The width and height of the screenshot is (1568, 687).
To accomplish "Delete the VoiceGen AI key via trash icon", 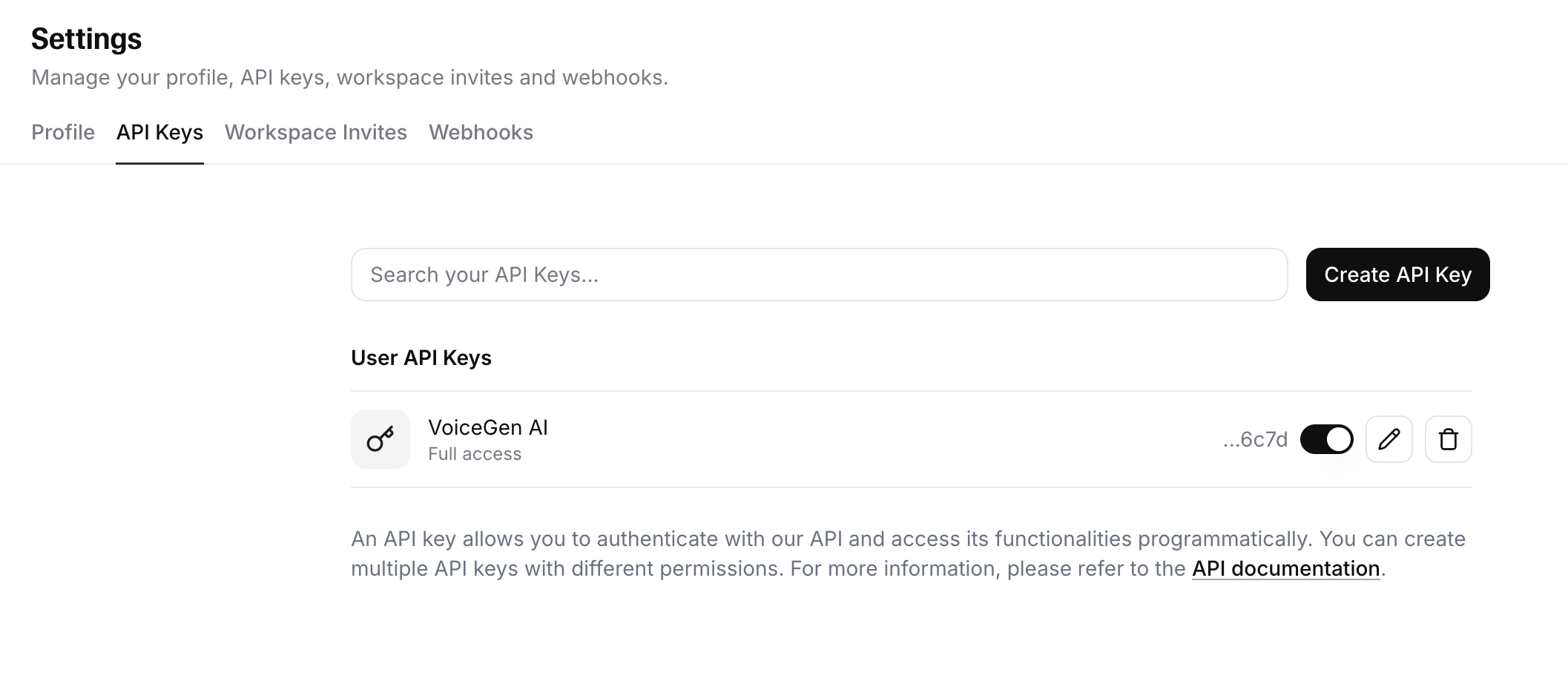I will tap(1448, 439).
